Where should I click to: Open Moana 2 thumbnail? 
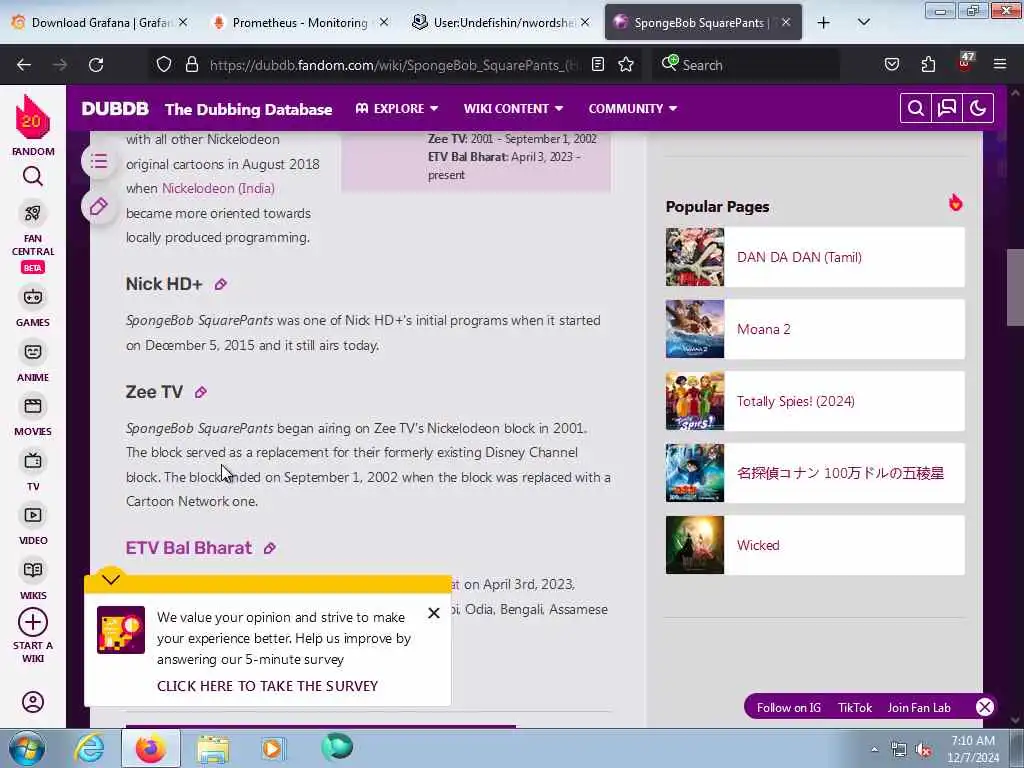pos(695,329)
